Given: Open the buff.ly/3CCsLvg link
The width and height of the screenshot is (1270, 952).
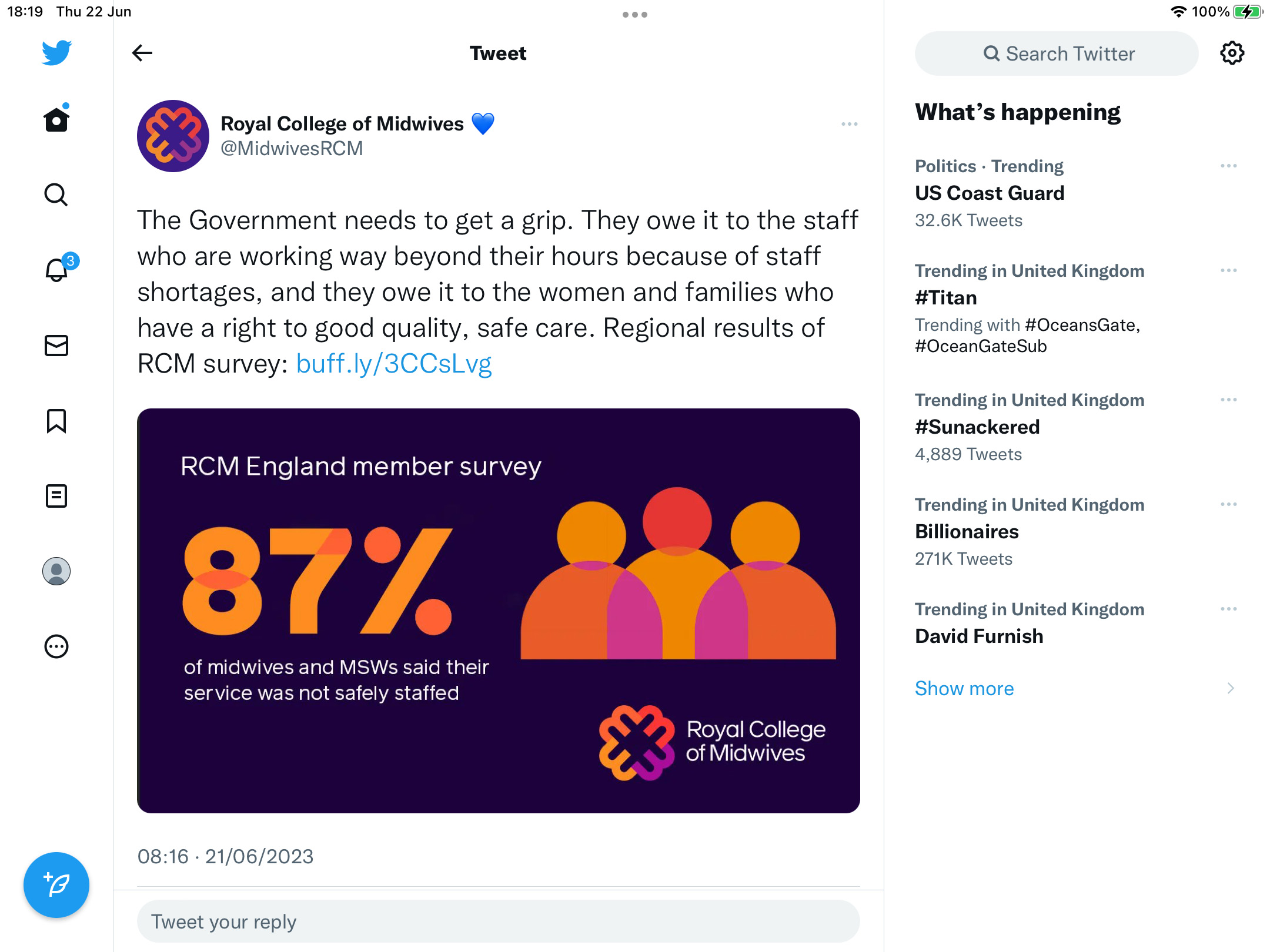Looking at the screenshot, I should [393, 363].
